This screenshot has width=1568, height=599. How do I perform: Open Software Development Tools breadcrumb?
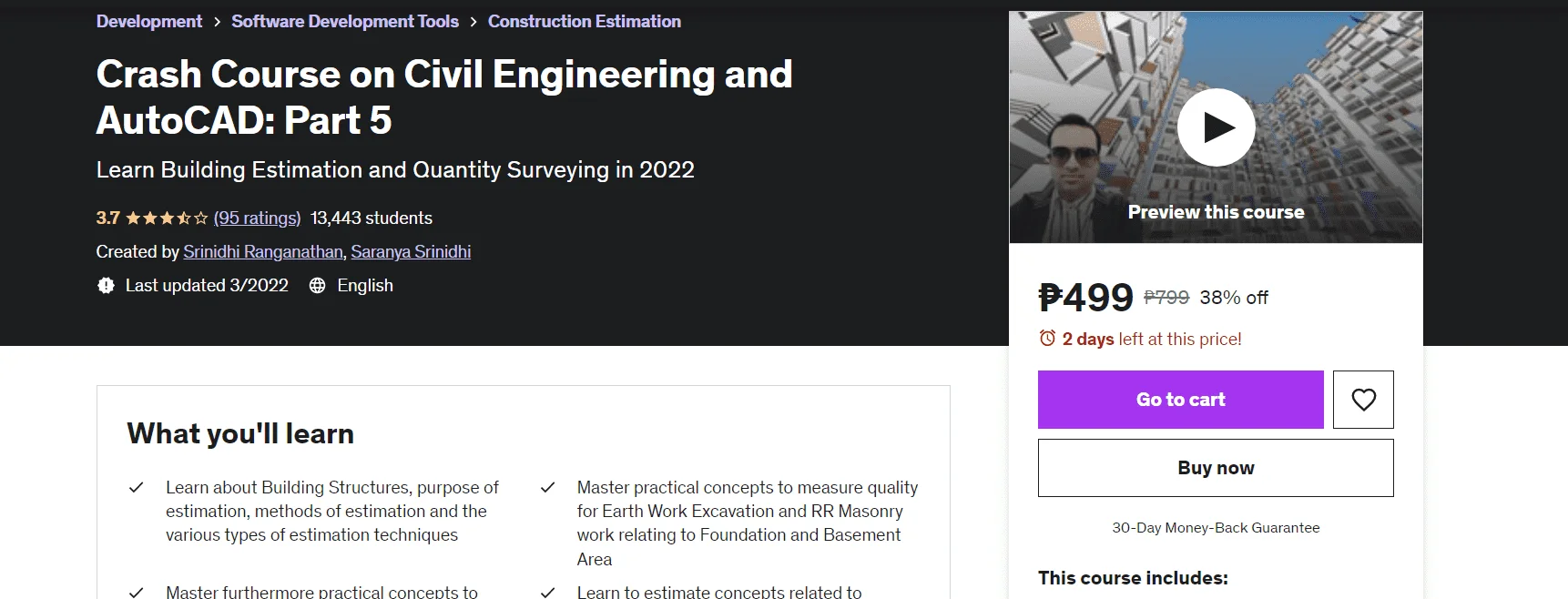[x=345, y=22]
